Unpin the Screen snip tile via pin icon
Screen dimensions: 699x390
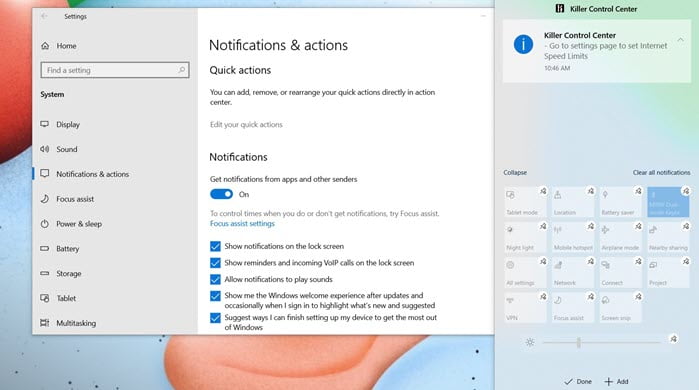click(x=638, y=296)
